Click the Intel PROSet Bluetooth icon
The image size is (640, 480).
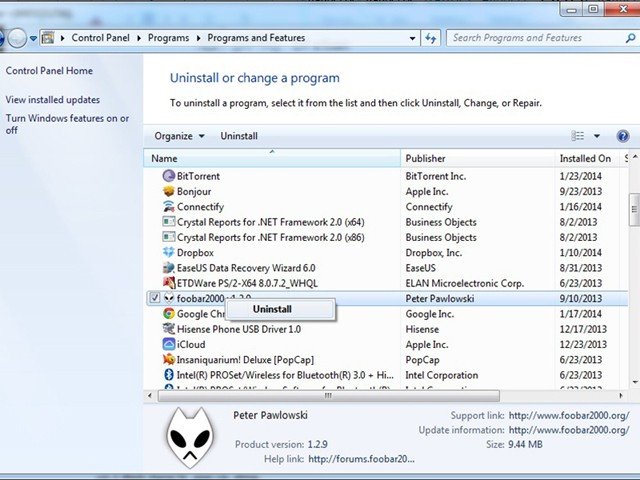(x=169, y=375)
